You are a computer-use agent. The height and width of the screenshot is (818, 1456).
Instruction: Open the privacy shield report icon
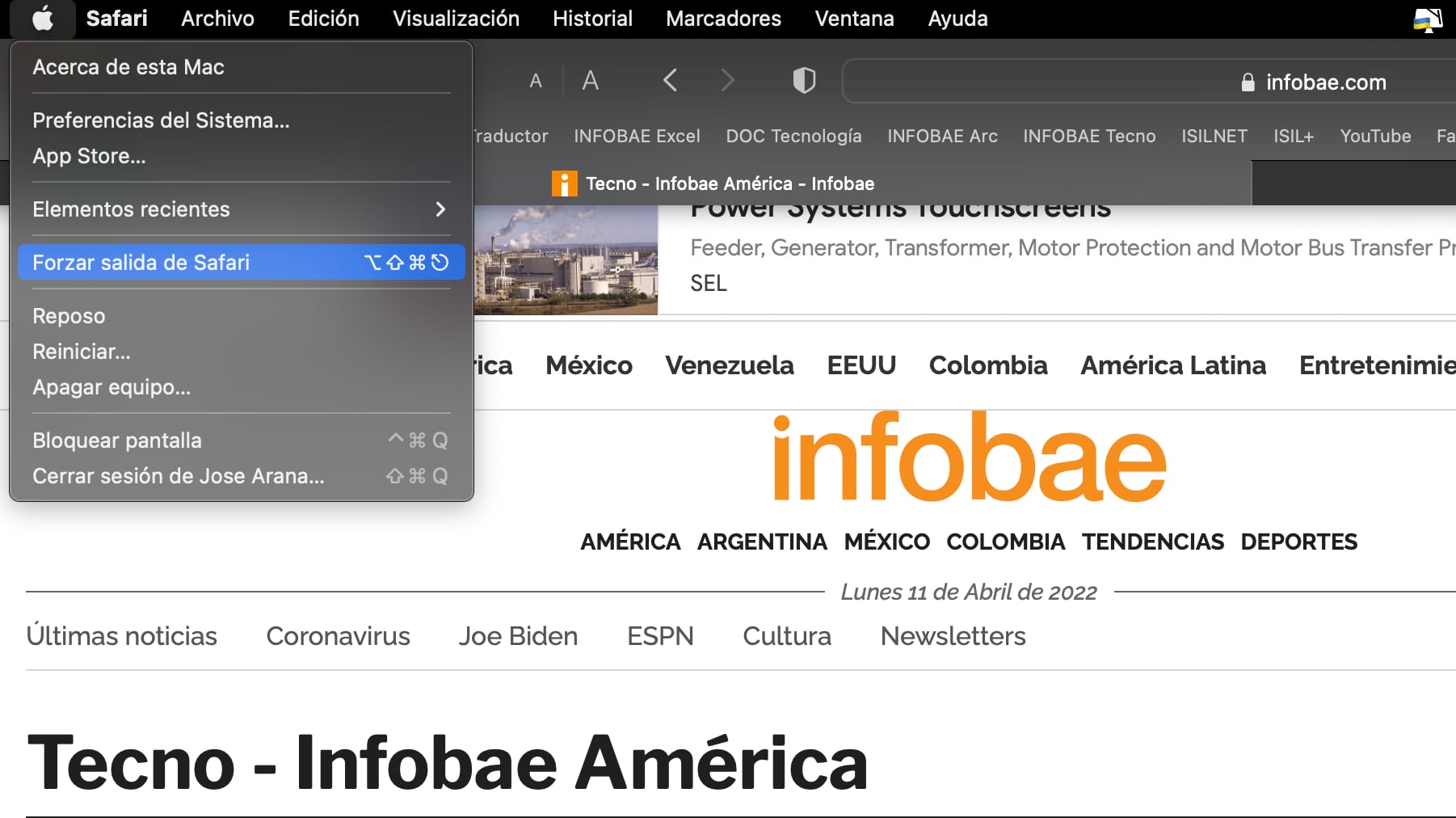tap(804, 81)
